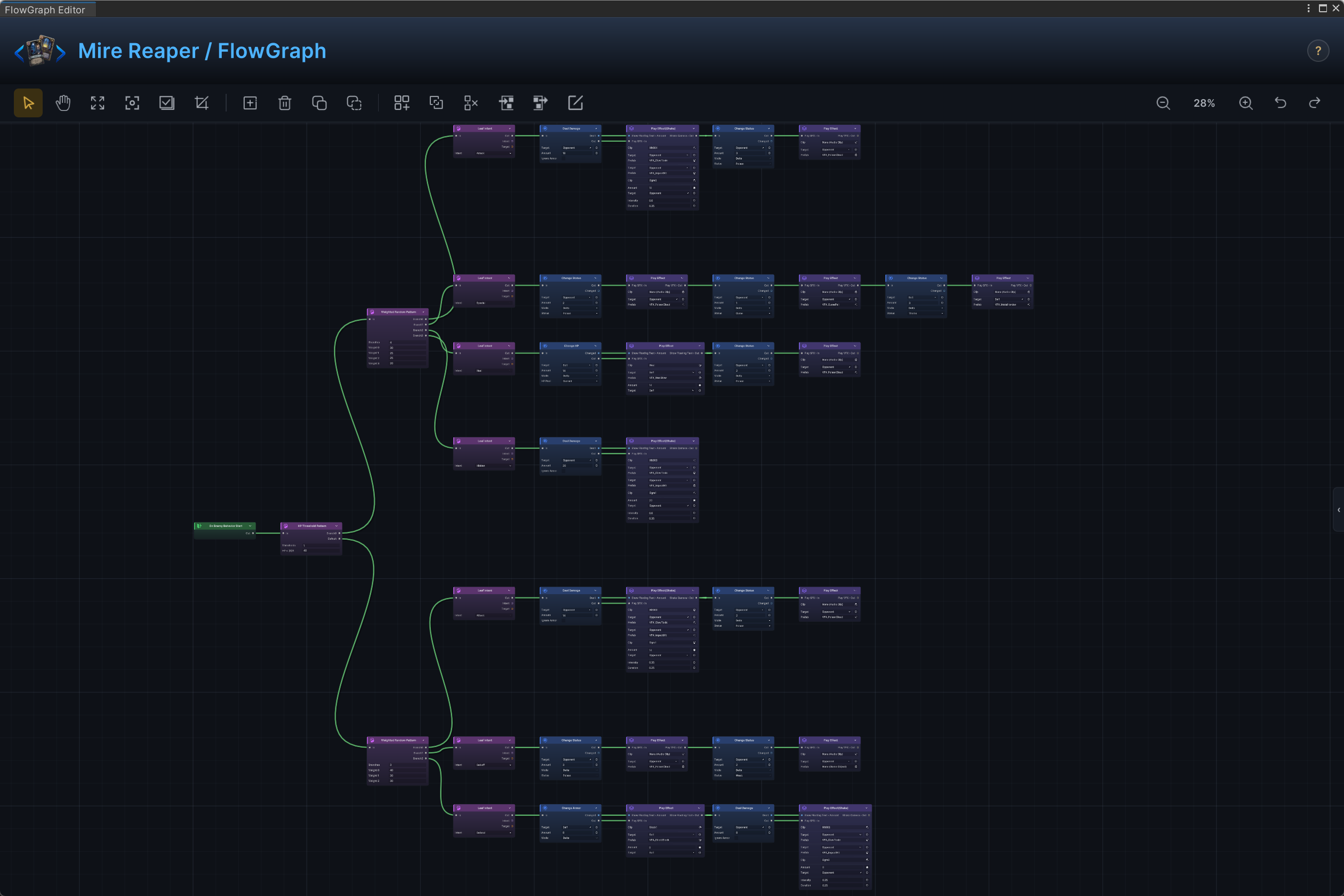Zoom out with the minus magnifier

(x=1163, y=103)
